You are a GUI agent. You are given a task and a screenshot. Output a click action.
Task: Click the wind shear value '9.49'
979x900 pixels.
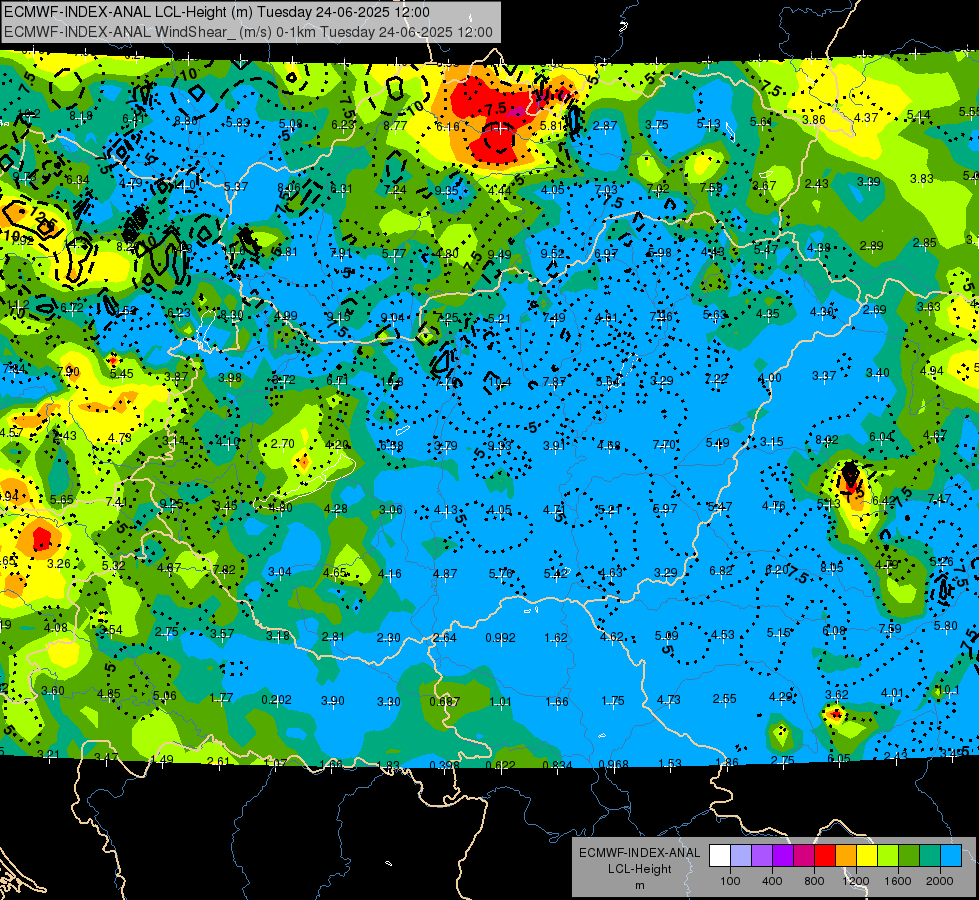[499, 254]
